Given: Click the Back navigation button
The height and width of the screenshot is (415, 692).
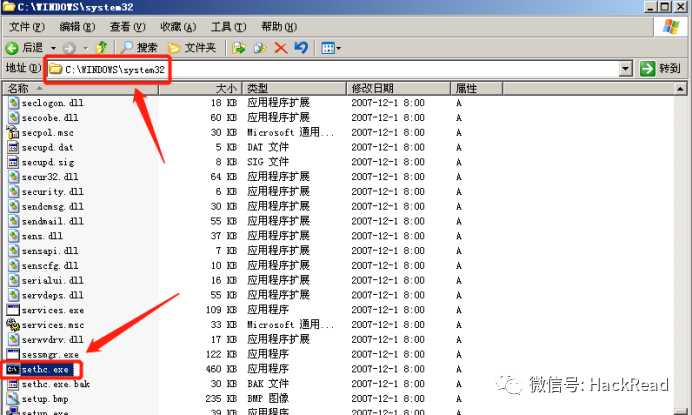Looking at the screenshot, I should point(24,48).
